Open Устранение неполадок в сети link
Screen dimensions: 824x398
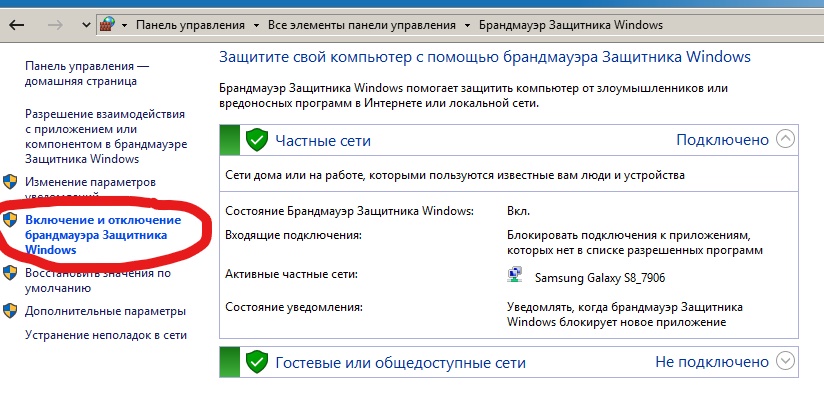(106, 335)
